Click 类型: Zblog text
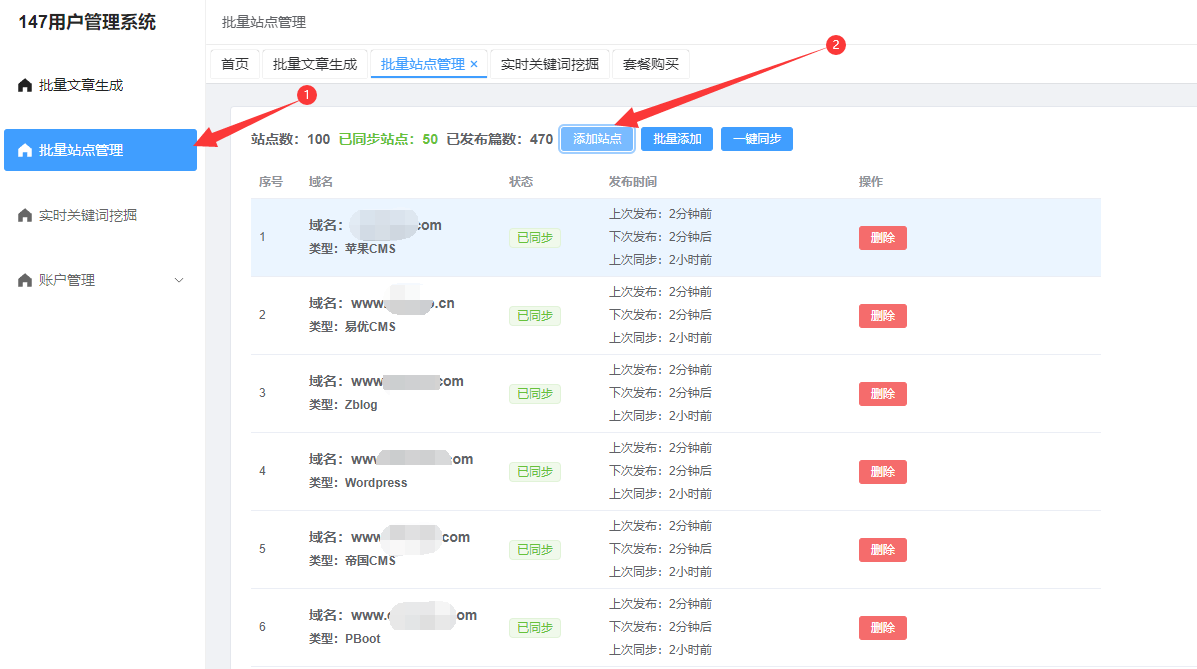The height and width of the screenshot is (669, 1197). pos(343,405)
